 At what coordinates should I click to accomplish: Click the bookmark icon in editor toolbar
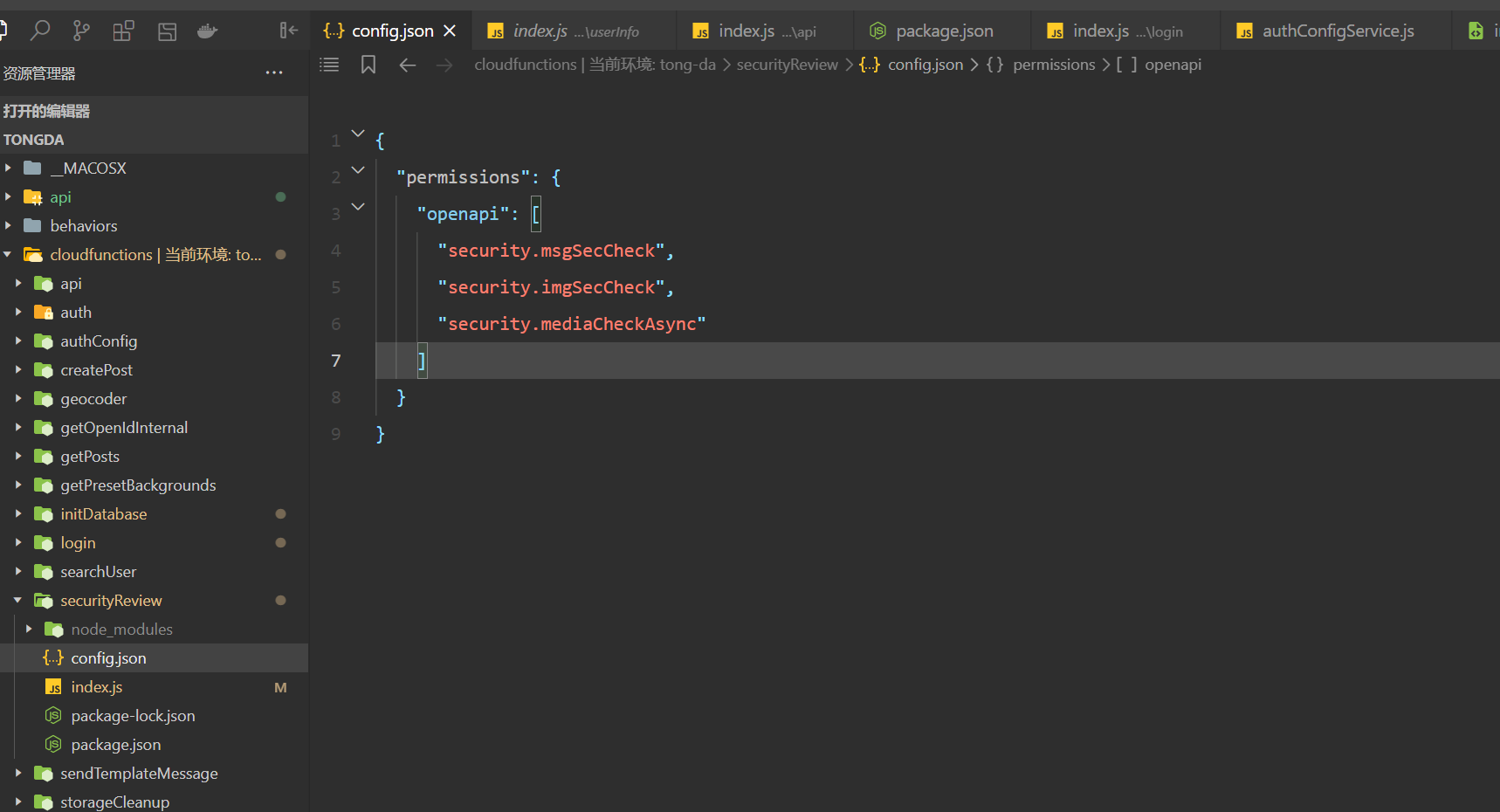(368, 65)
